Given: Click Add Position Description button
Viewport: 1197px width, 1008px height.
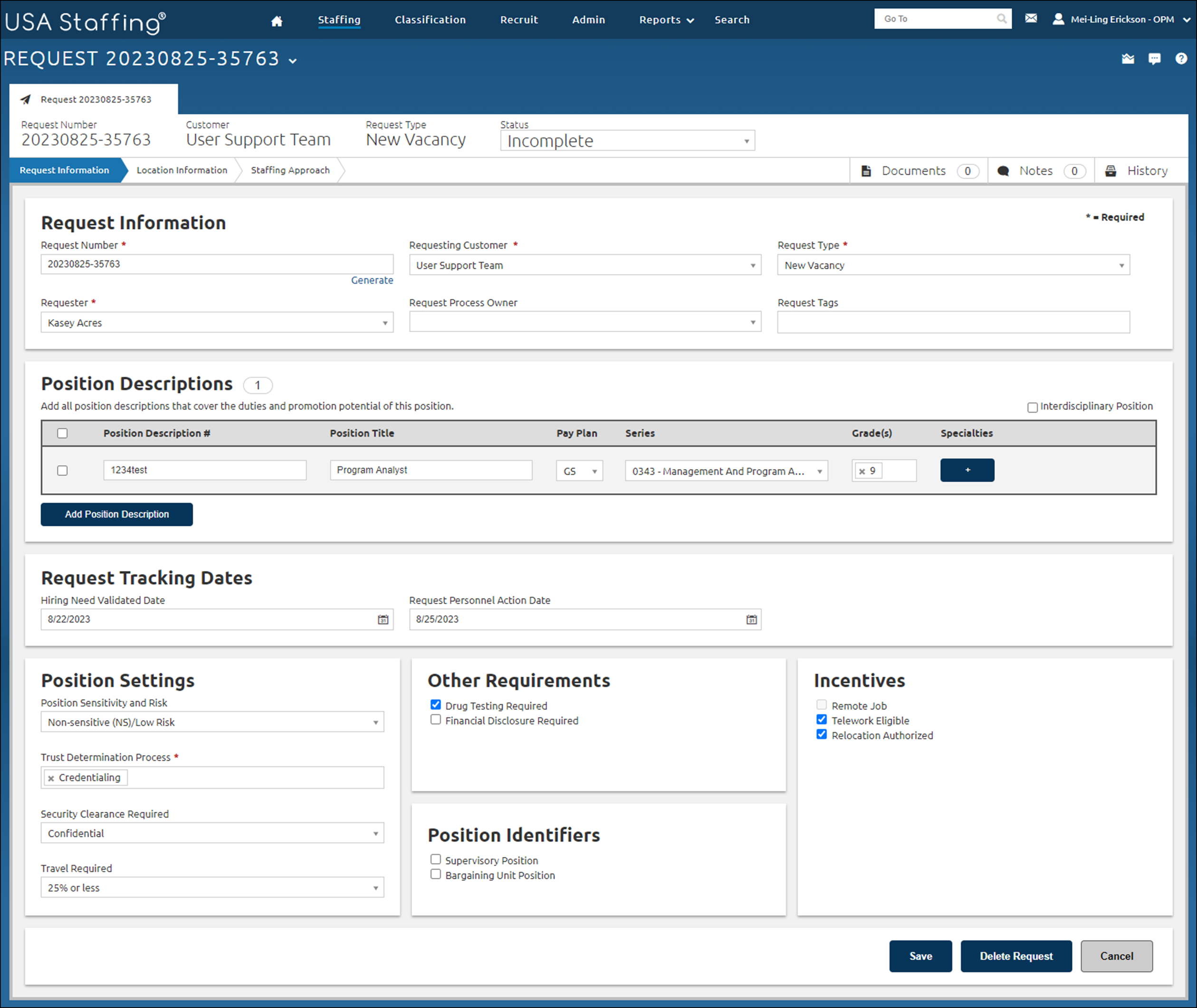Looking at the screenshot, I should click(116, 514).
